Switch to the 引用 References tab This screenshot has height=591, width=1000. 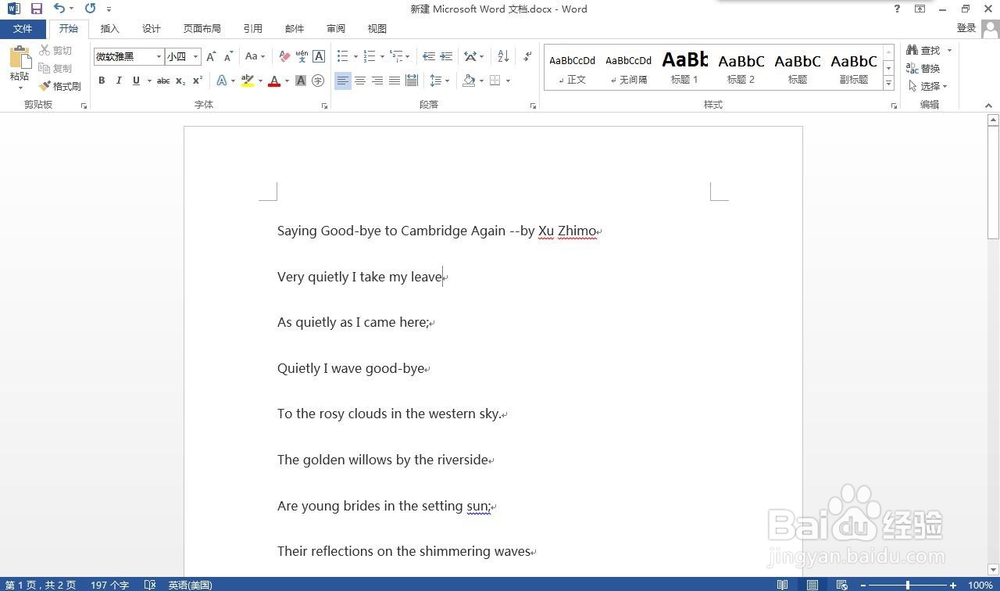click(x=253, y=29)
